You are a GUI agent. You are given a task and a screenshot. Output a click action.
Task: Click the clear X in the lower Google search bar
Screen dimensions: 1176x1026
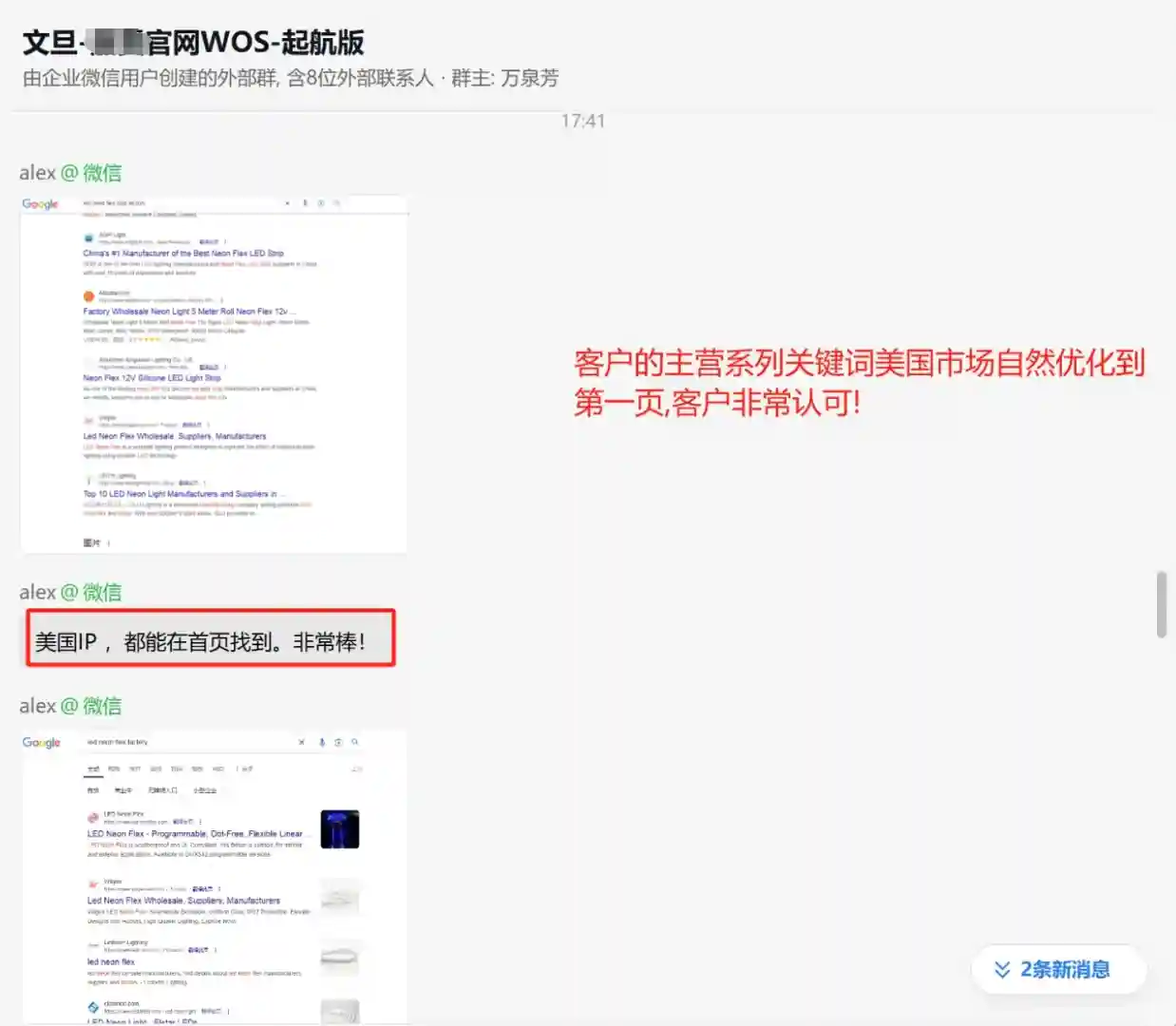(x=301, y=742)
